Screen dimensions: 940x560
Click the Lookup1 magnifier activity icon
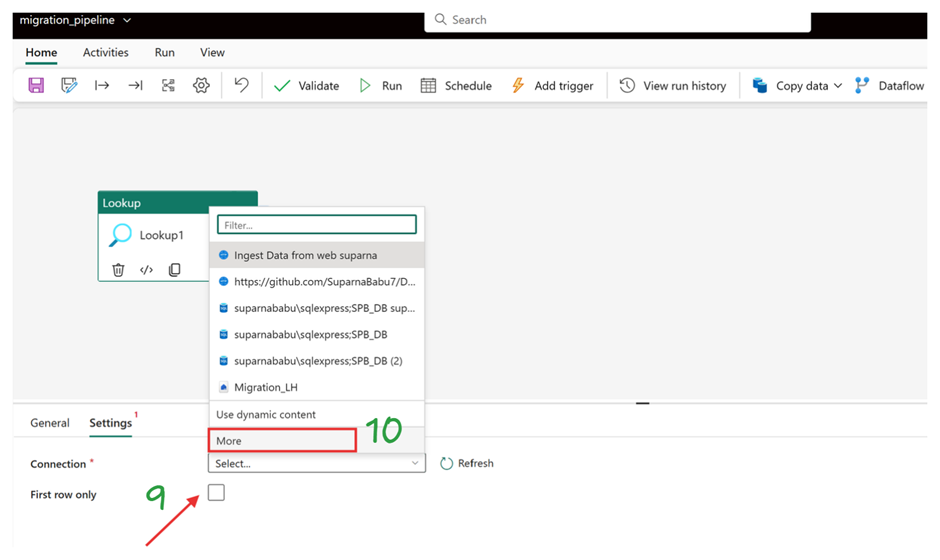coord(120,235)
